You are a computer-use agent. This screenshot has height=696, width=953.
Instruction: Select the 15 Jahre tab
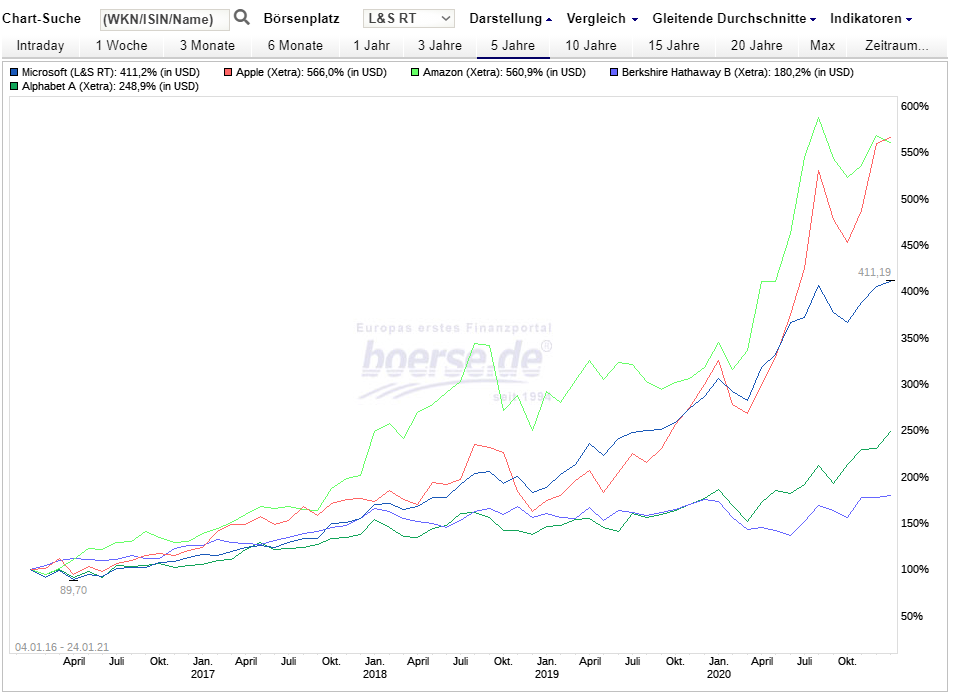point(674,46)
